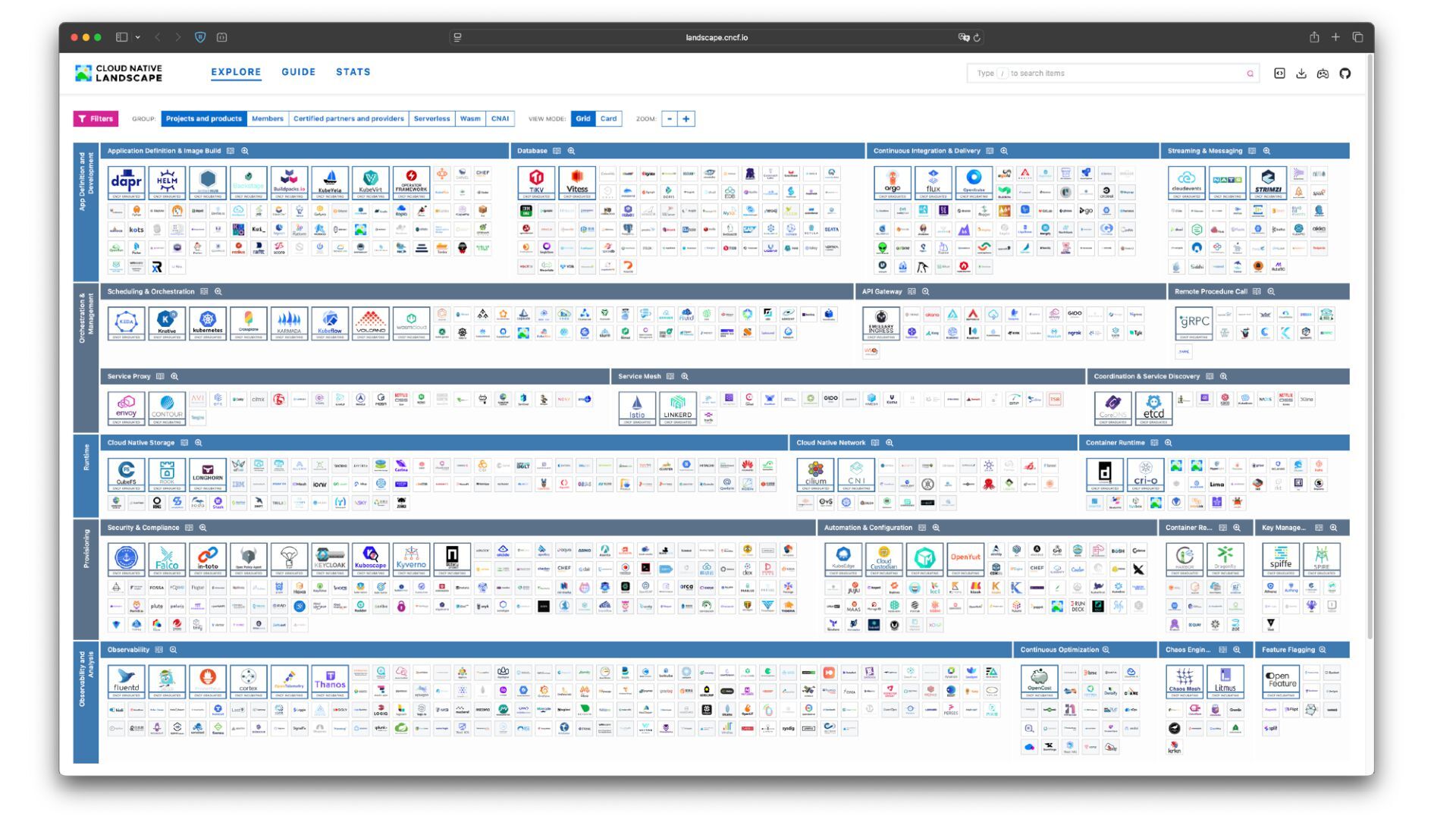Open the Filters panel

[x=96, y=119]
